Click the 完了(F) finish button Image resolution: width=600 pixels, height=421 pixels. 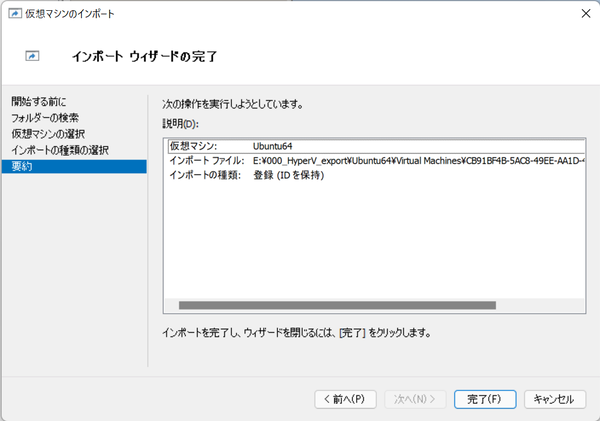pyautogui.click(x=485, y=399)
